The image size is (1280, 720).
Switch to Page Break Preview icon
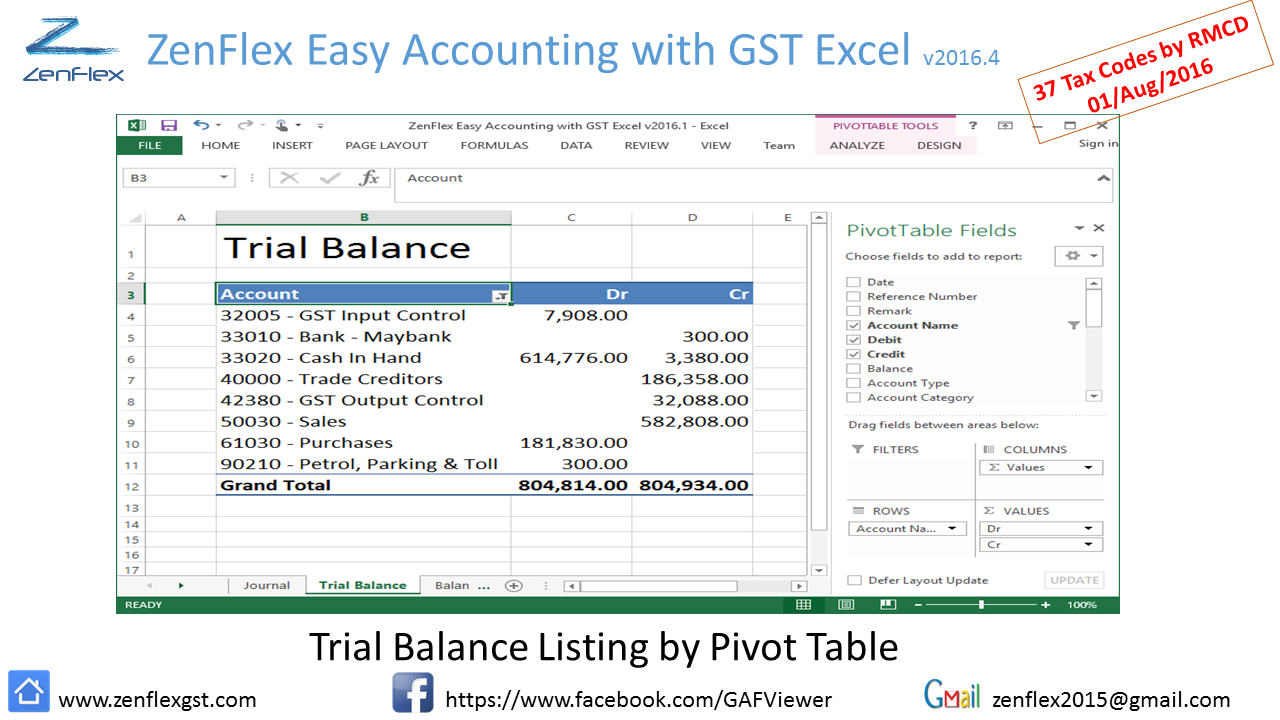point(888,605)
